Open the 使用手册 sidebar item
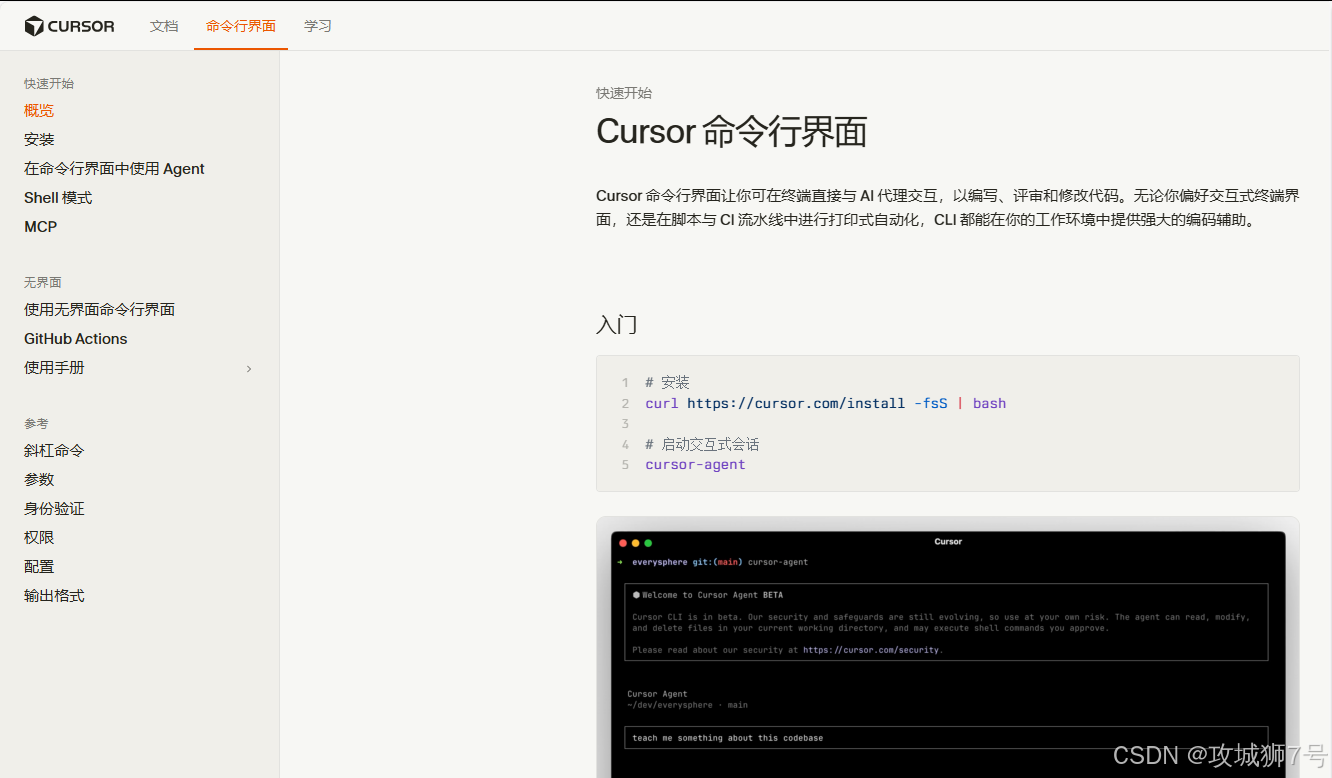 click(55, 368)
